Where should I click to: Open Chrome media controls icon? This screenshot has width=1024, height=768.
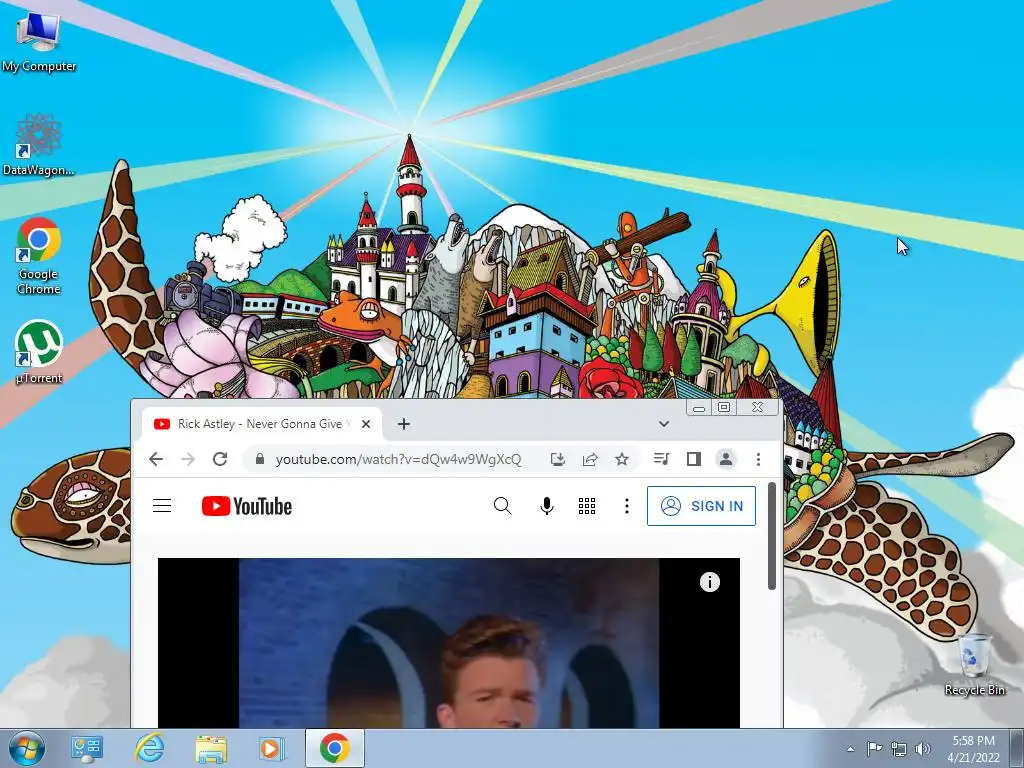[662, 459]
